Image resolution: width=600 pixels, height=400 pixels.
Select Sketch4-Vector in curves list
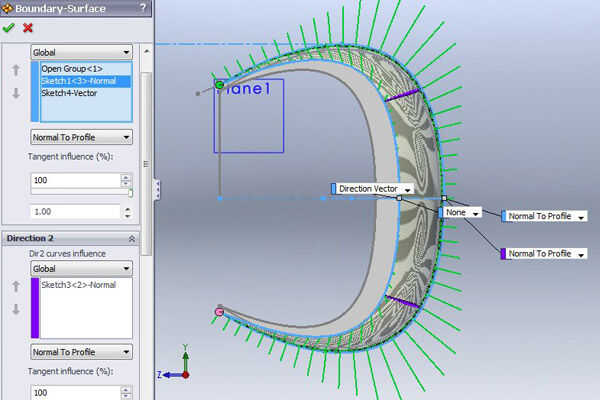coord(86,93)
